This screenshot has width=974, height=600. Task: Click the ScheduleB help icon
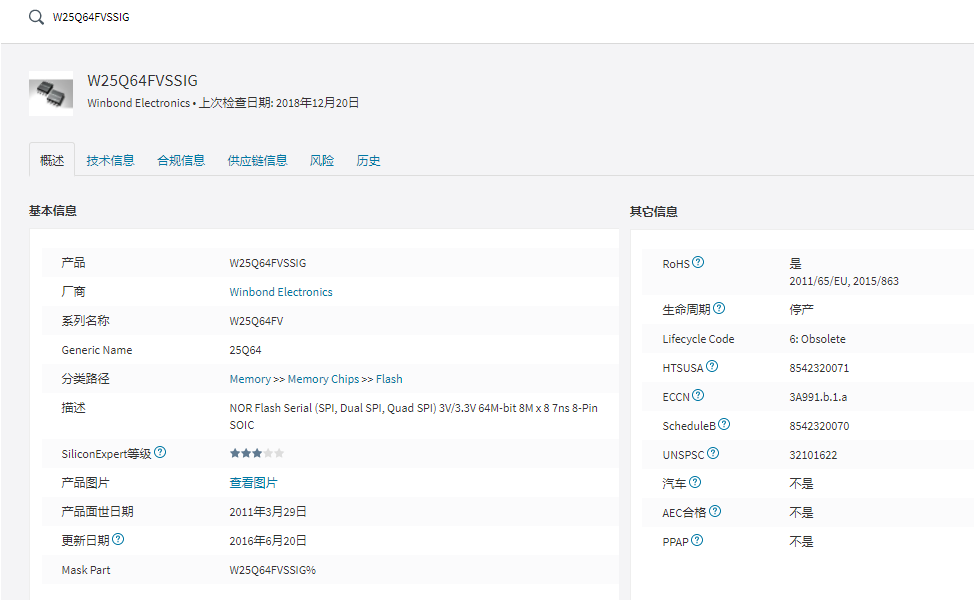[x=724, y=424]
